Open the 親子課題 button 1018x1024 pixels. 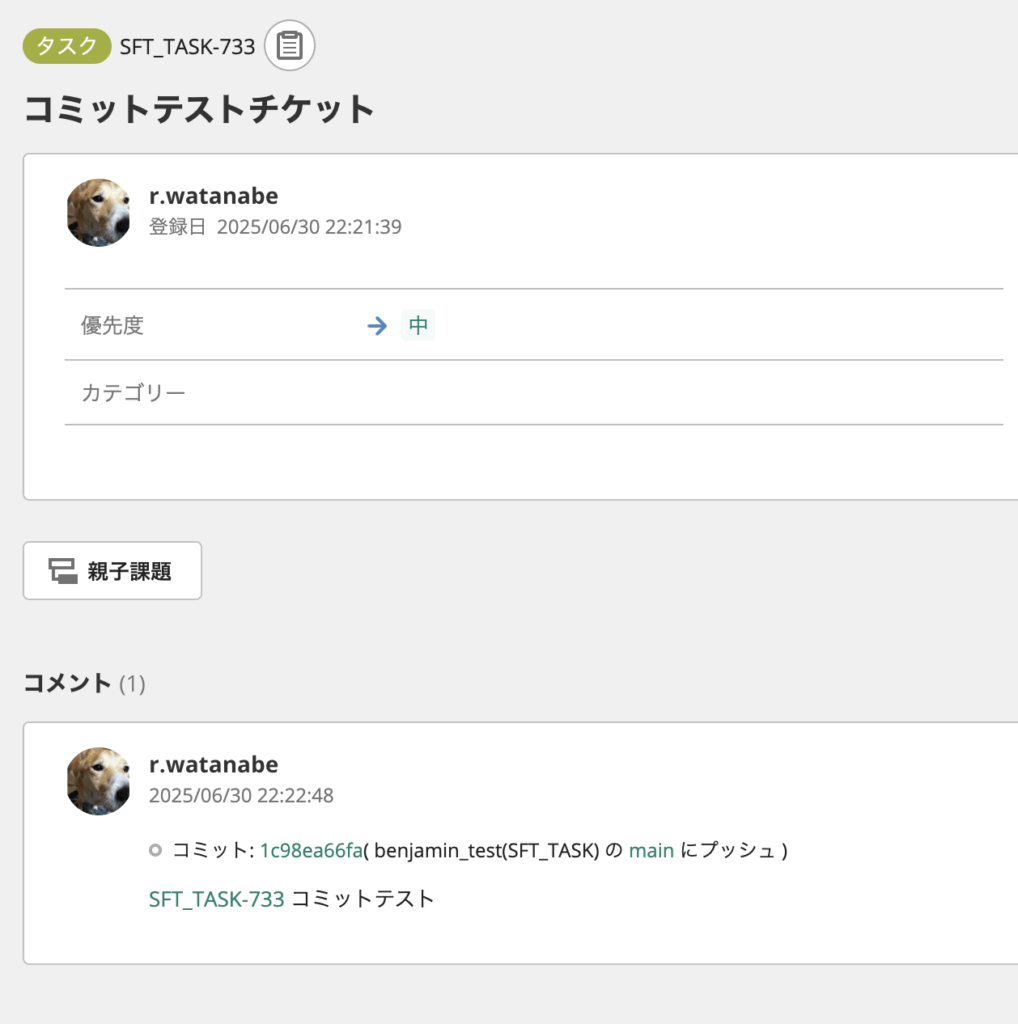tap(112, 571)
